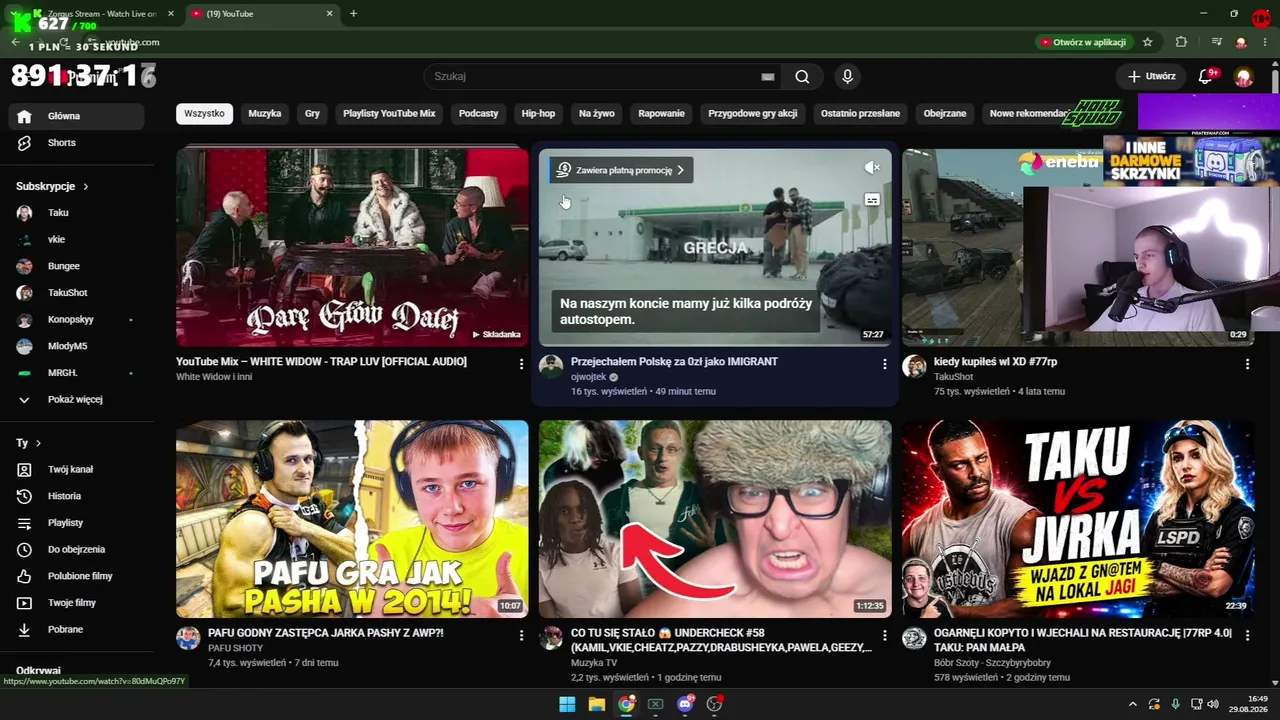
Task: Start voice search with the microphone icon
Action: click(x=847, y=77)
